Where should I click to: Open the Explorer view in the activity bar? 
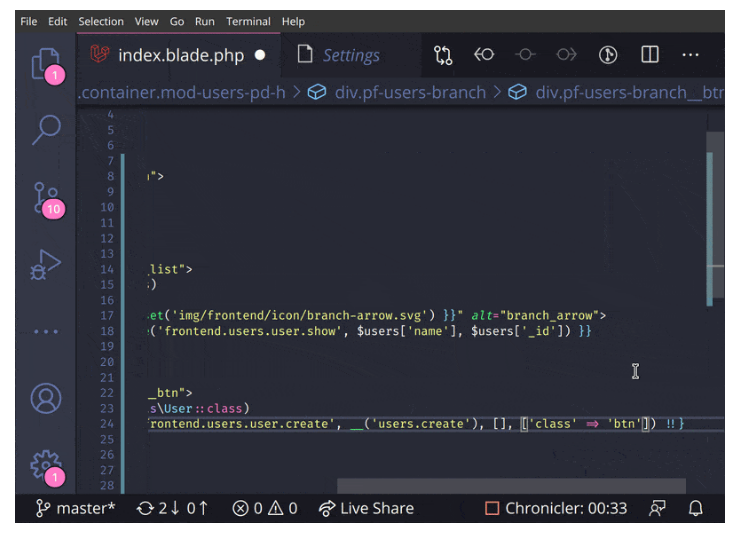tap(46, 64)
